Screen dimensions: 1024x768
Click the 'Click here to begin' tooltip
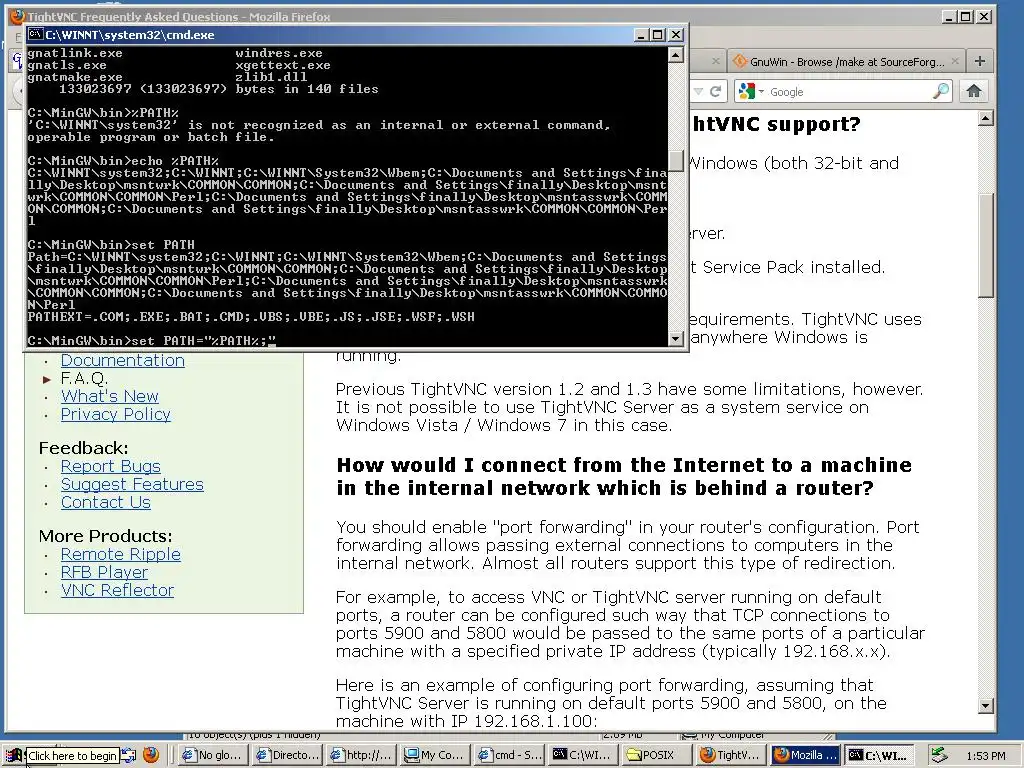point(72,756)
